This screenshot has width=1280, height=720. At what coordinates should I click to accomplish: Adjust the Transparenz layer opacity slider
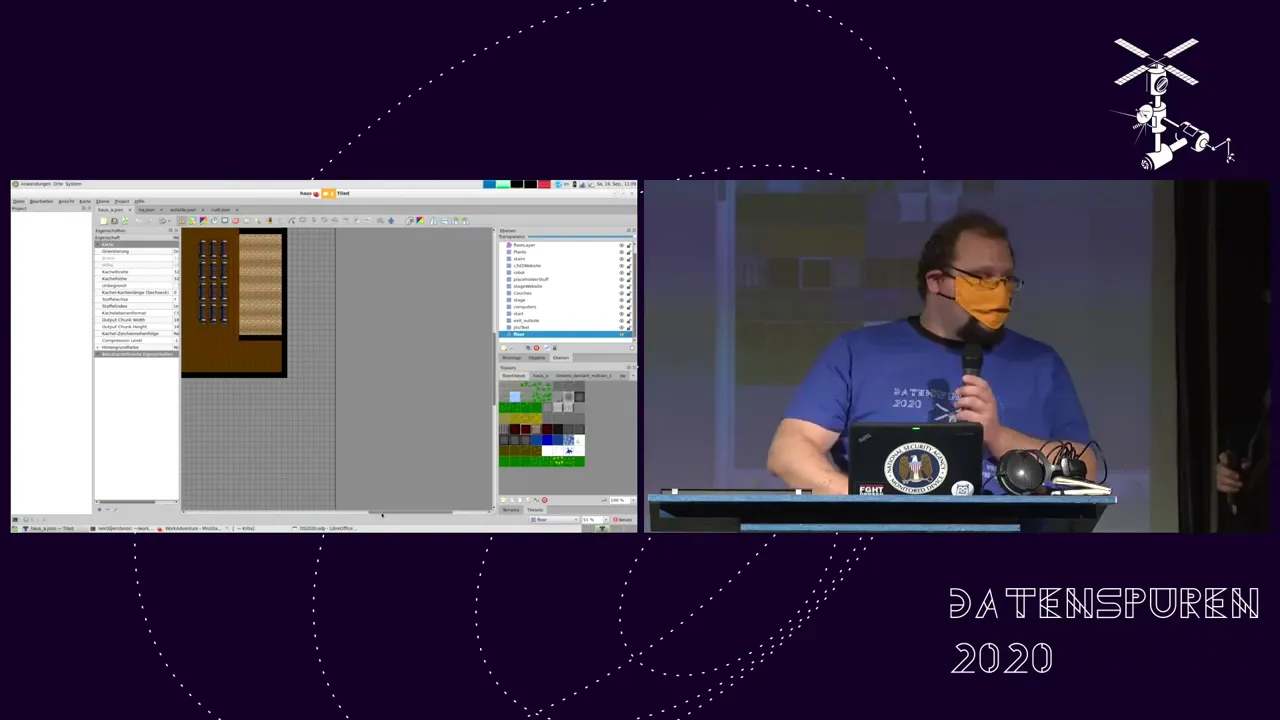click(x=580, y=237)
